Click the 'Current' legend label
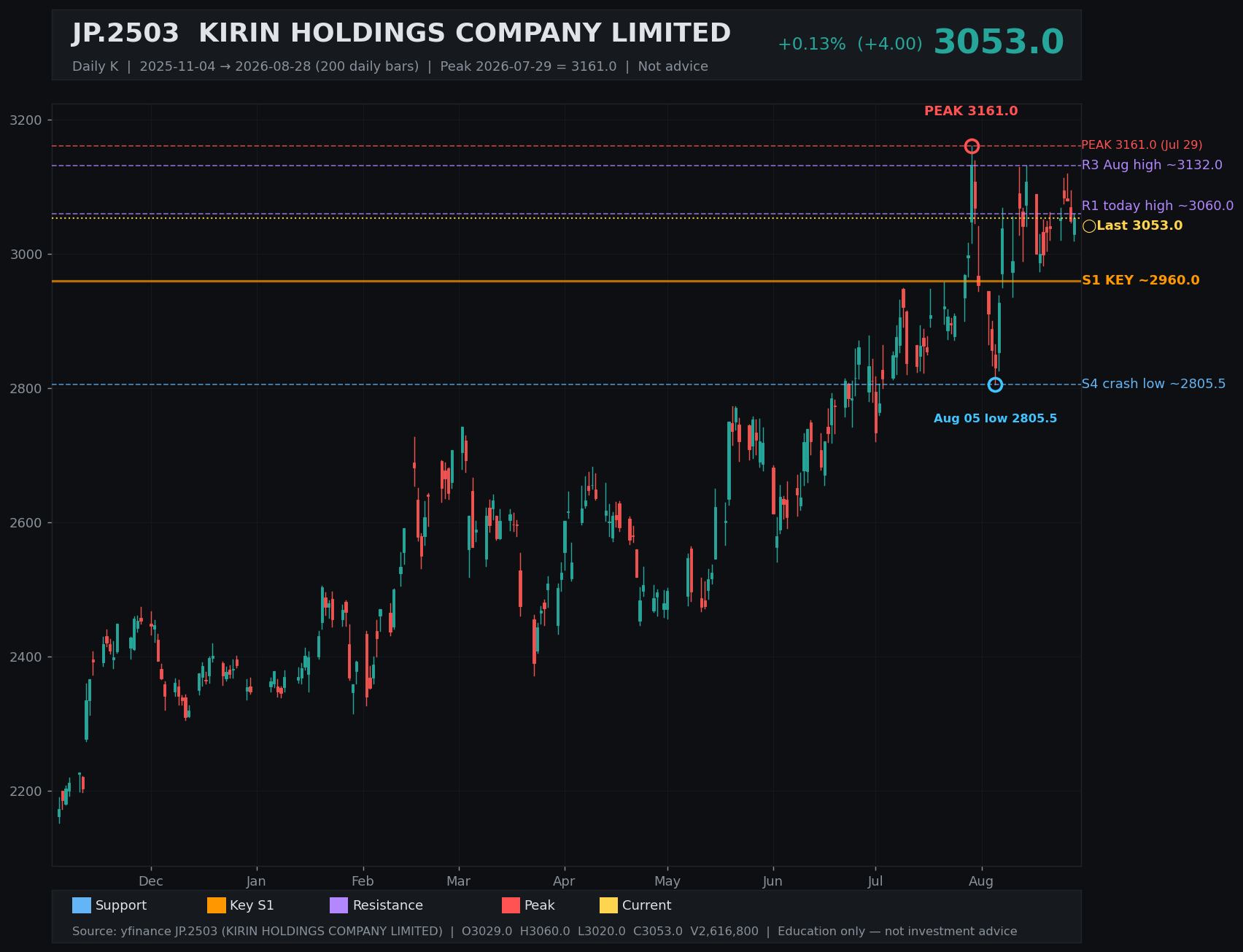Viewport: 1243px width, 952px height. 647,905
